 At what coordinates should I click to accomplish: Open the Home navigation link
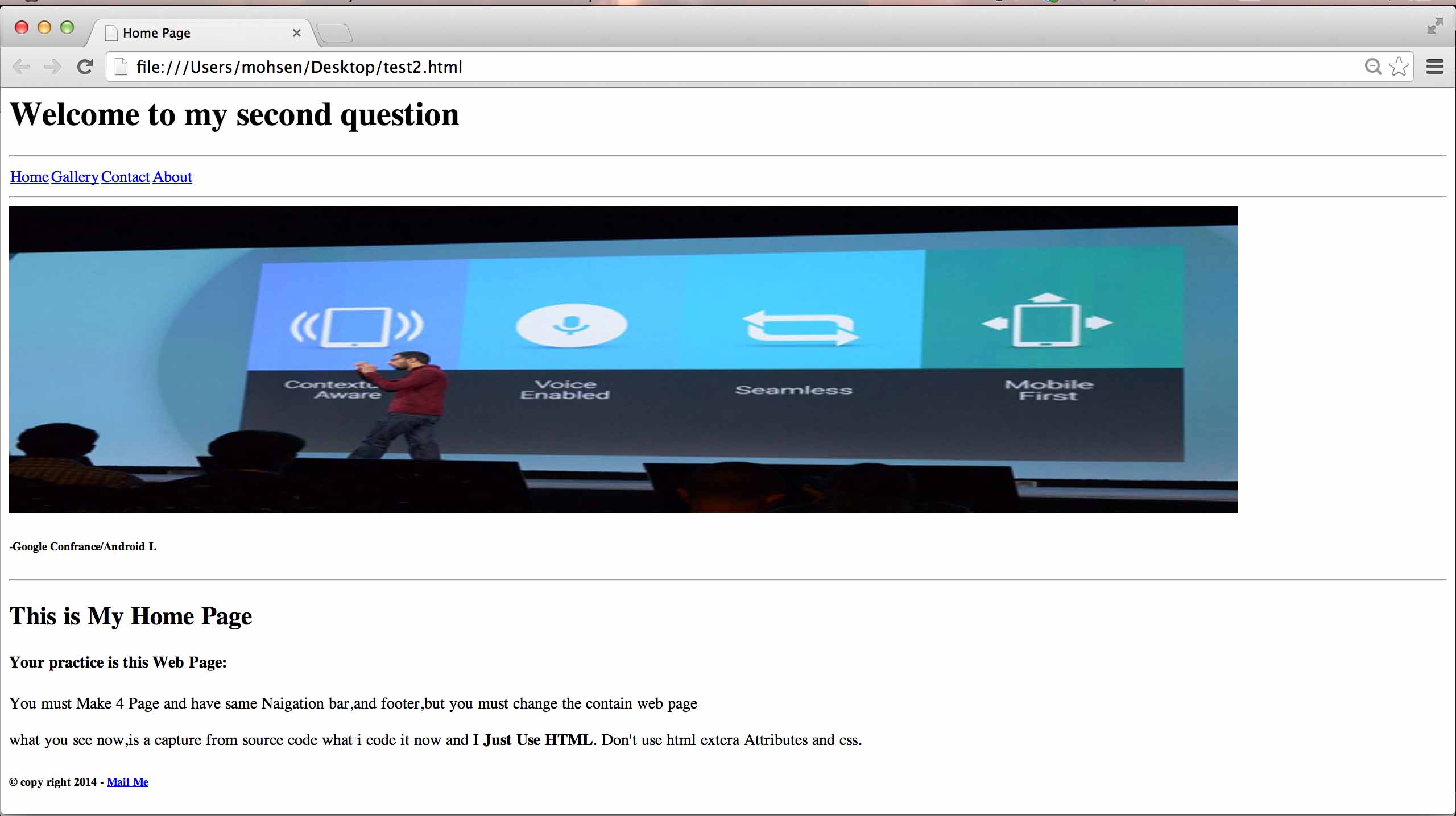pyautogui.click(x=30, y=177)
